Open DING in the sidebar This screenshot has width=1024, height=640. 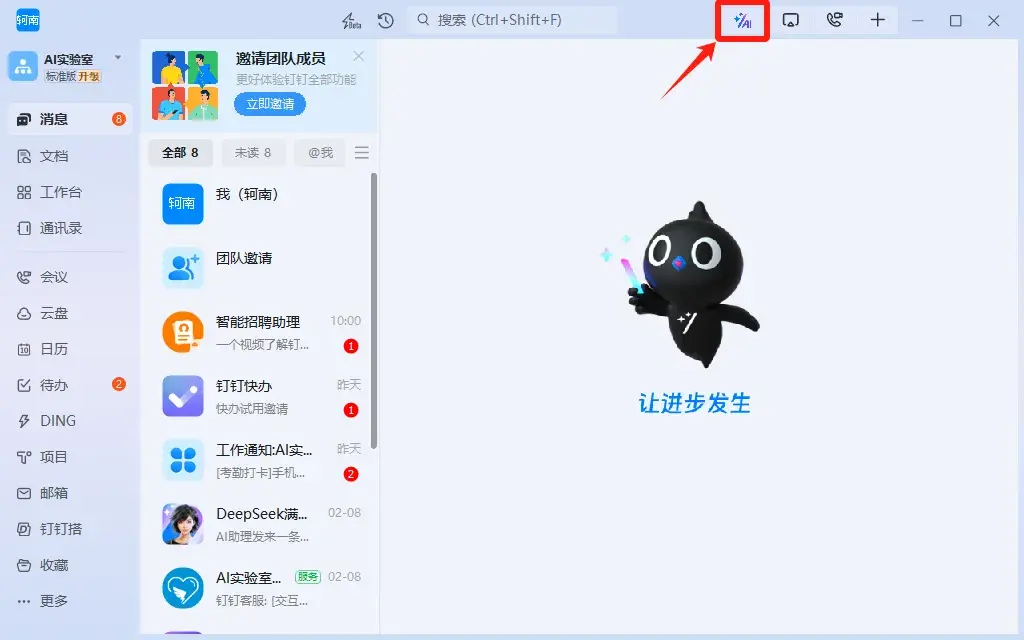71,421
